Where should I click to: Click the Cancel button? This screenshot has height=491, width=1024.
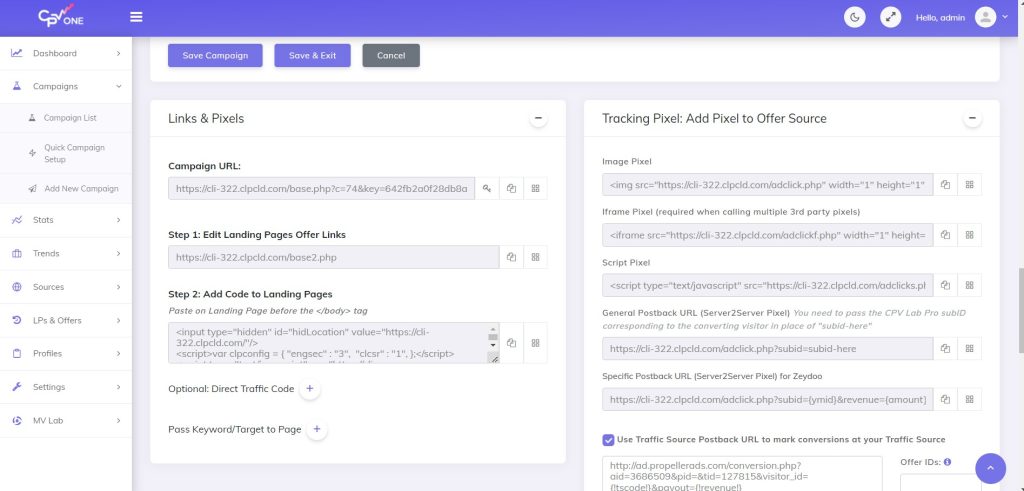click(x=391, y=55)
